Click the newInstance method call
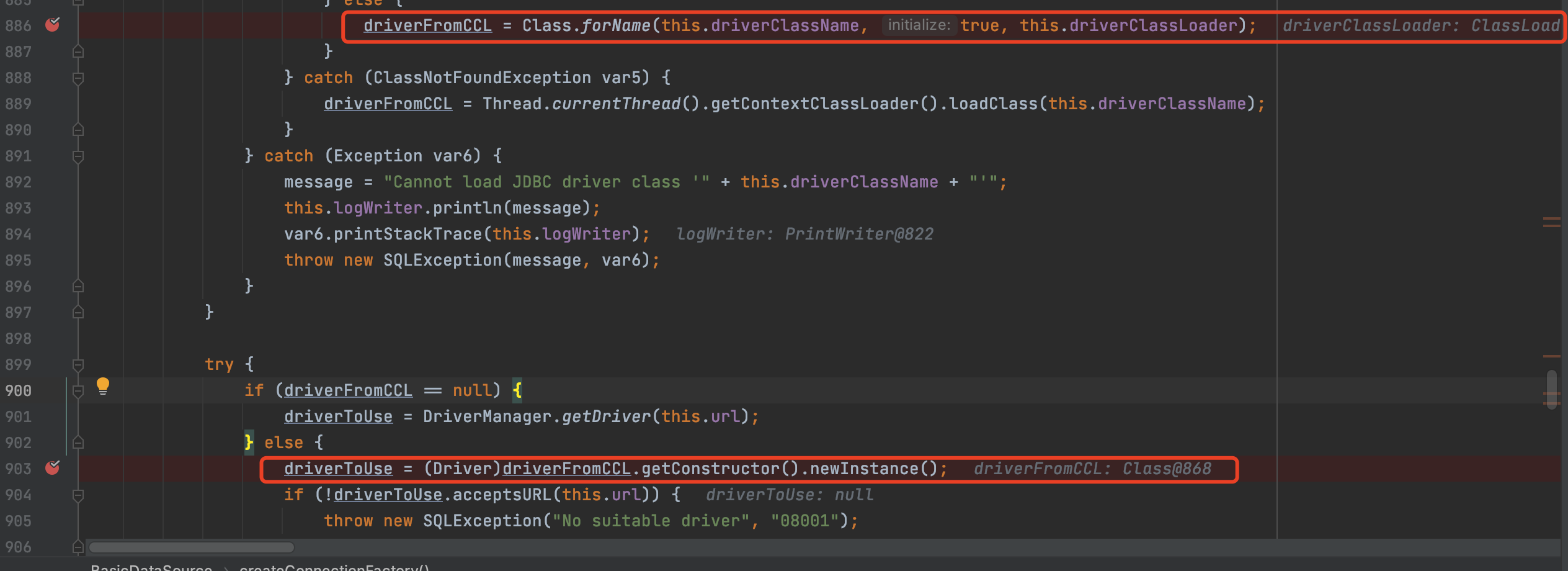The height and width of the screenshot is (571, 1568). click(864, 469)
